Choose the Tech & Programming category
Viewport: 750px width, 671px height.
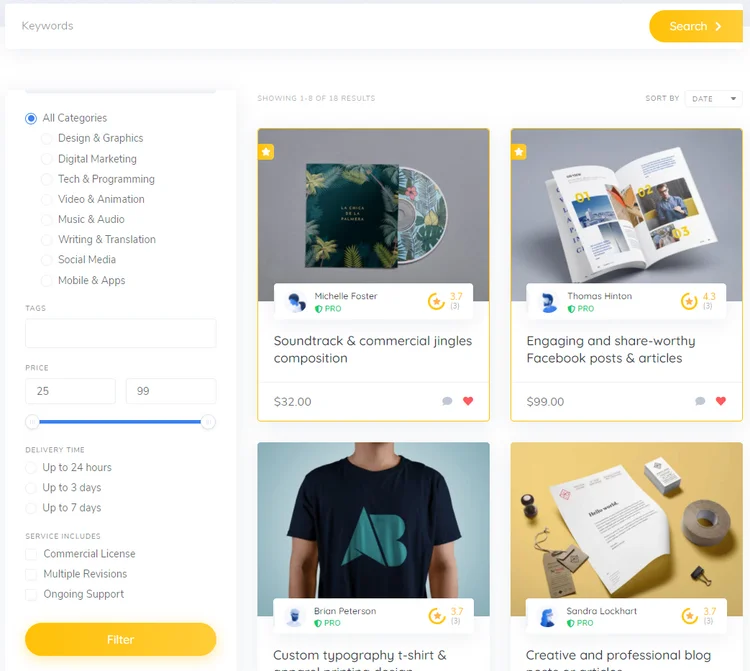click(46, 179)
